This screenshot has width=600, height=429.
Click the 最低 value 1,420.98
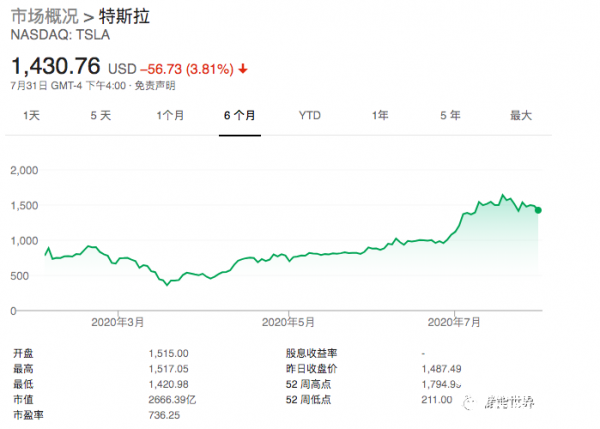[168, 384]
